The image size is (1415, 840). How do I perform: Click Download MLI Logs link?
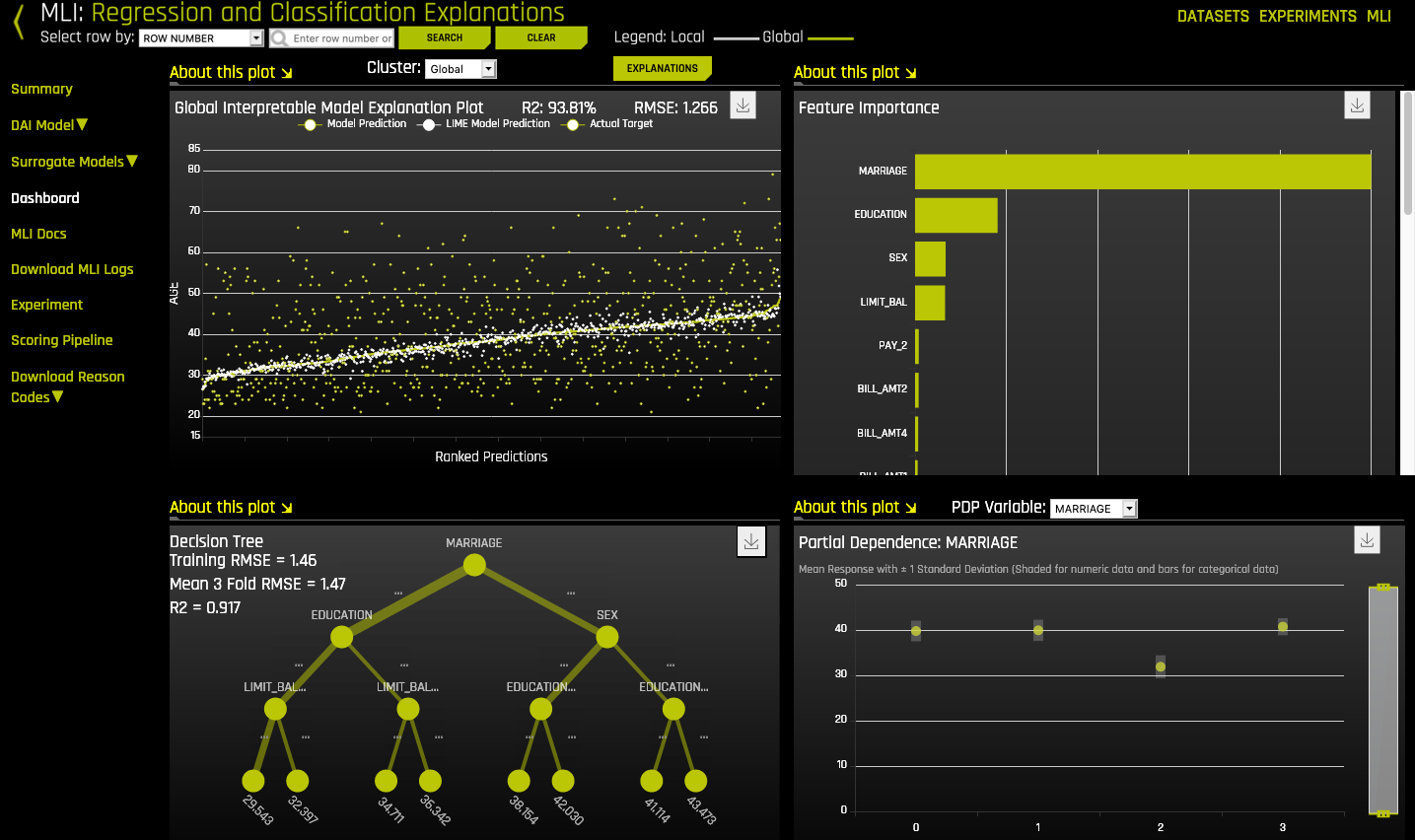point(72,269)
